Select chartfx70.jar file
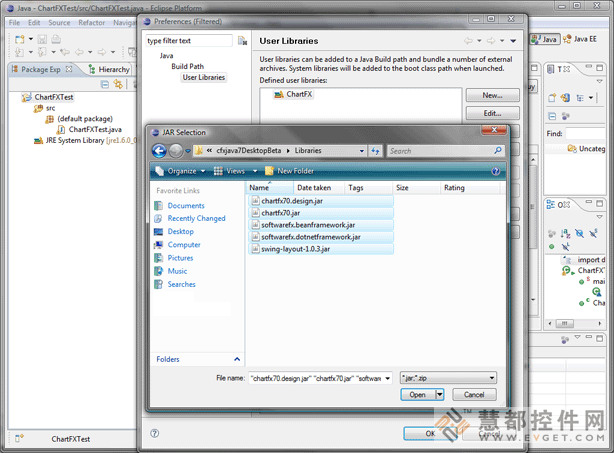The height and width of the screenshot is (453, 614). coord(321,213)
